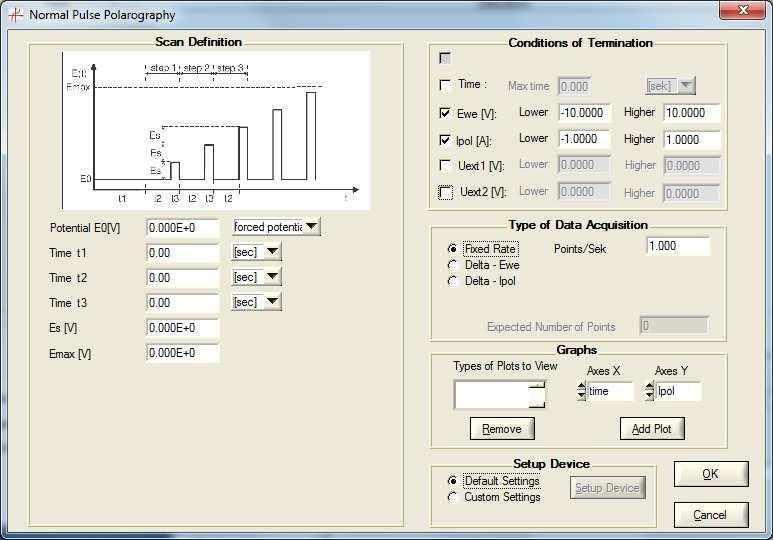Image resolution: width=773 pixels, height=540 pixels.
Task: Uncheck the Ewe [V] checkbox
Action: point(445,113)
